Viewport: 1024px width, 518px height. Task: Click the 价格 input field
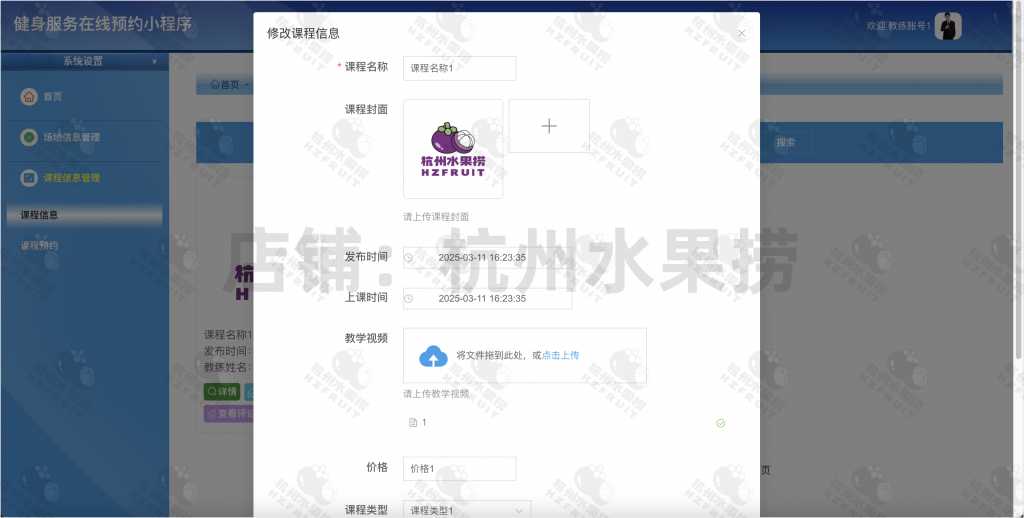[x=460, y=469]
